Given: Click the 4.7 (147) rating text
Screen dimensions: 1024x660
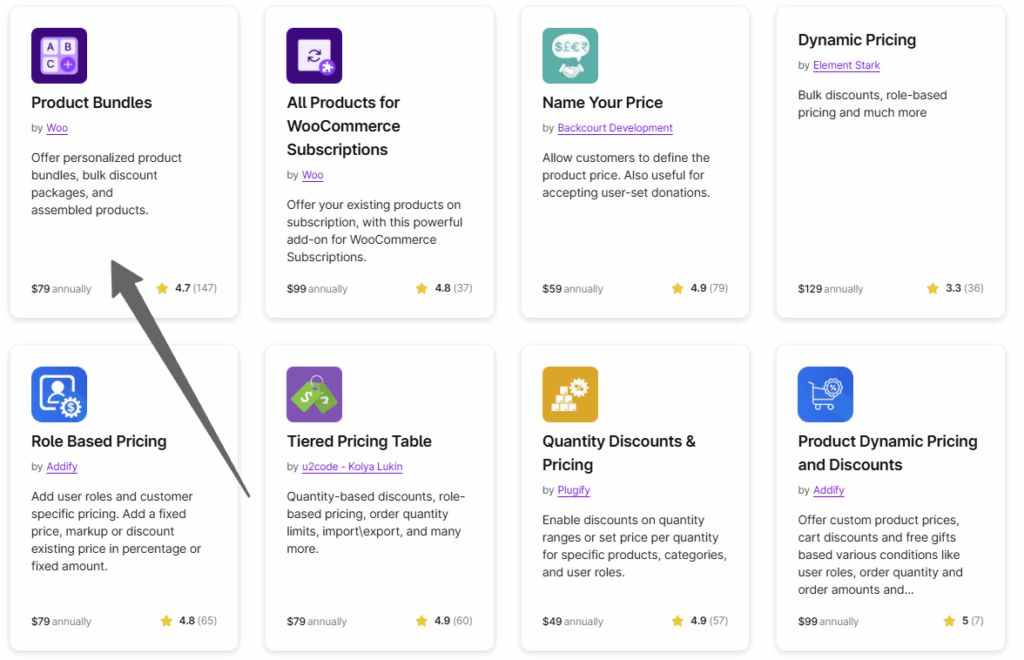Looking at the screenshot, I should coord(195,288).
